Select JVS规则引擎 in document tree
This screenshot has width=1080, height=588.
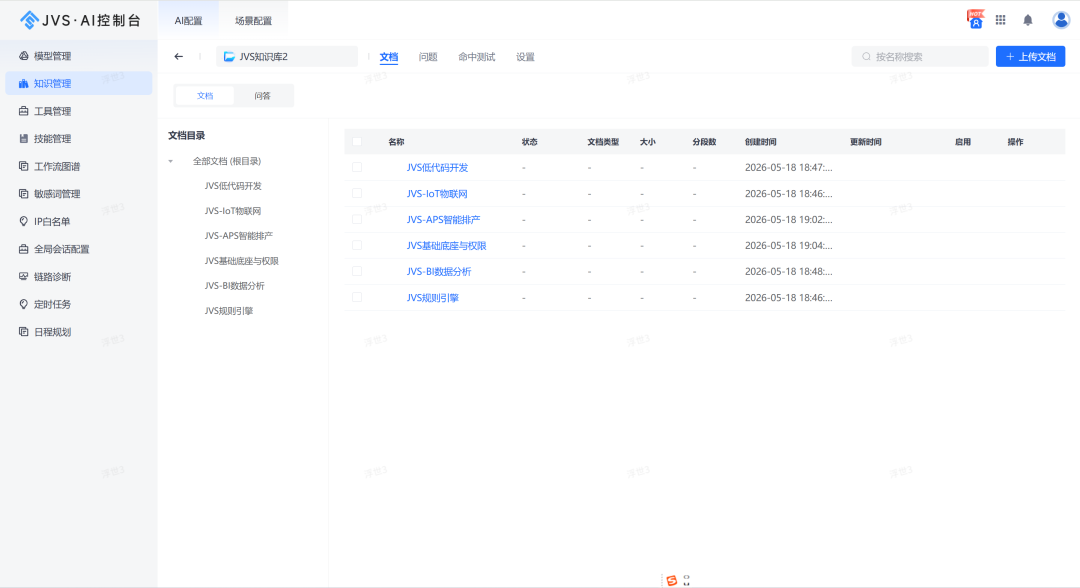(x=229, y=311)
